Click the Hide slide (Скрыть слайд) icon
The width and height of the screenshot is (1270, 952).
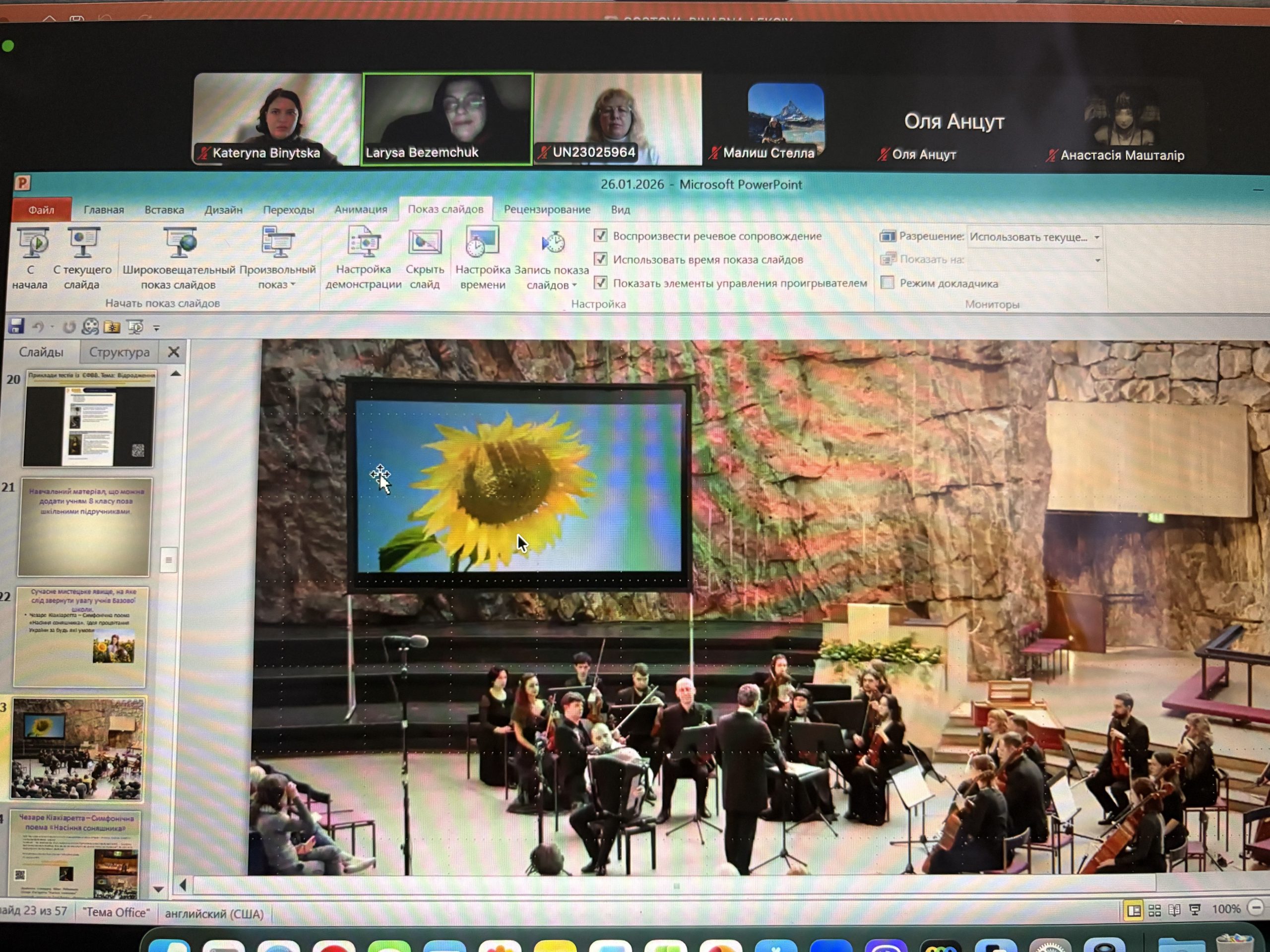pyautogui.click(x=424, y=243)
